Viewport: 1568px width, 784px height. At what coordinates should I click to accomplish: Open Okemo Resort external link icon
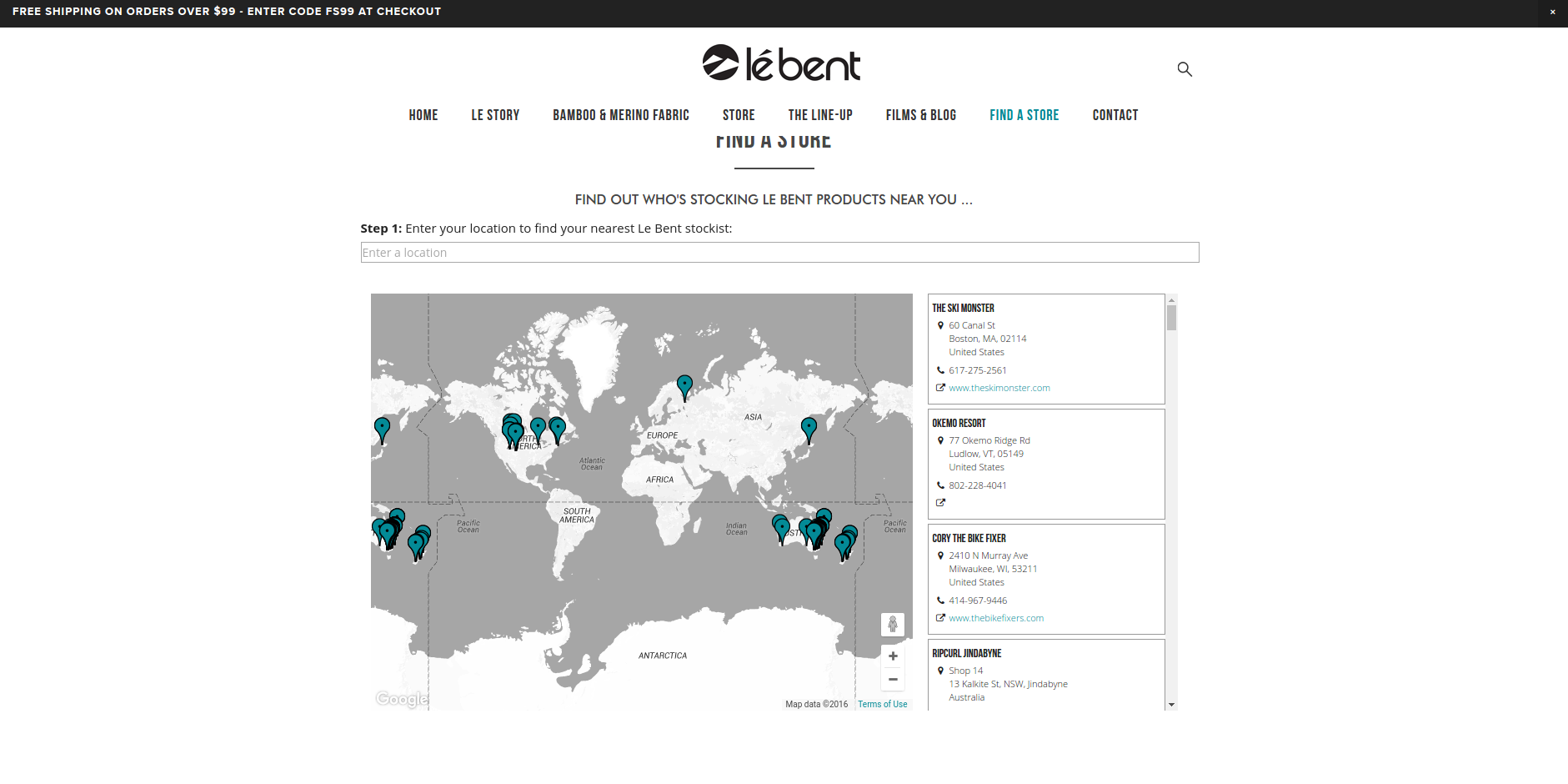click(940, 503)
